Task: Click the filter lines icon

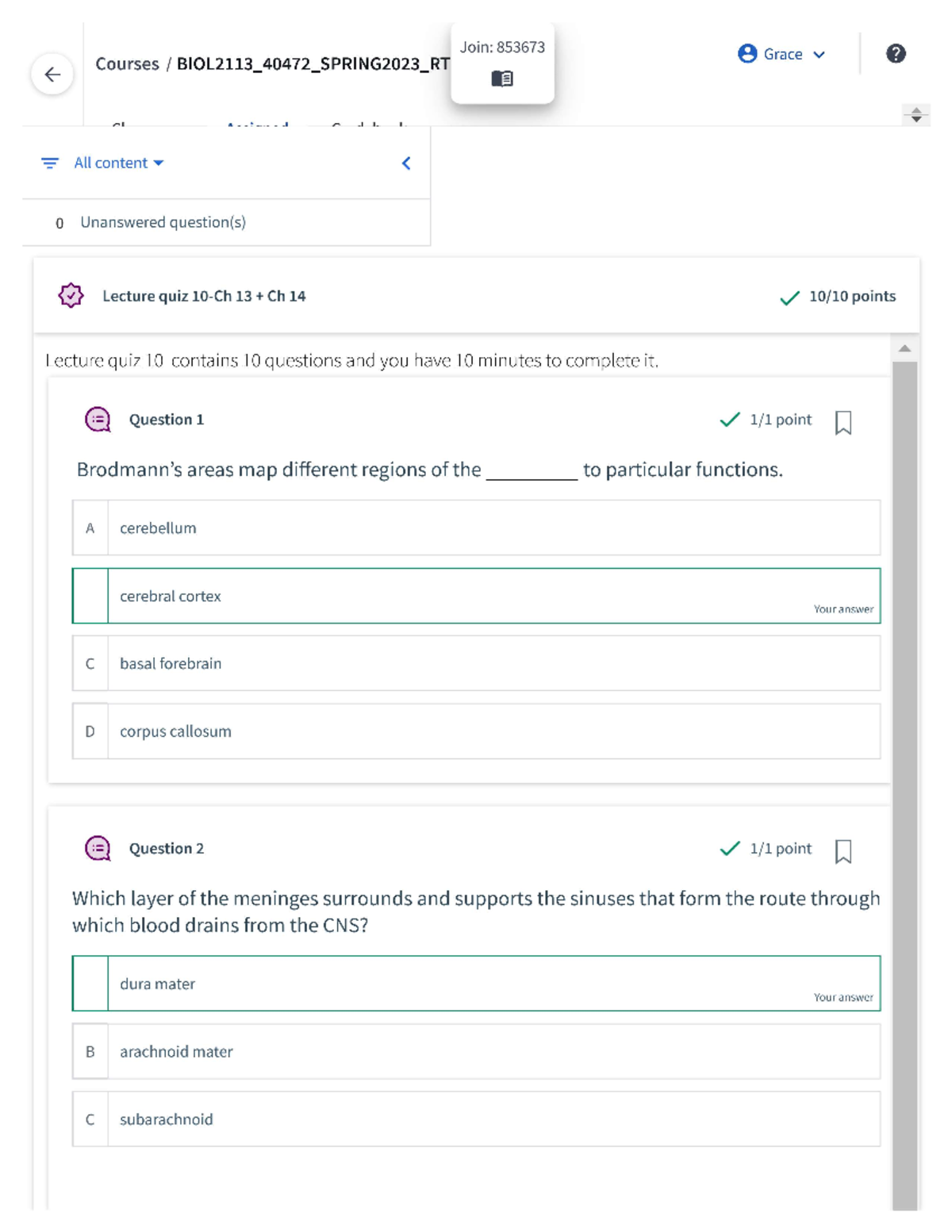Action: [x=50, y=163]
